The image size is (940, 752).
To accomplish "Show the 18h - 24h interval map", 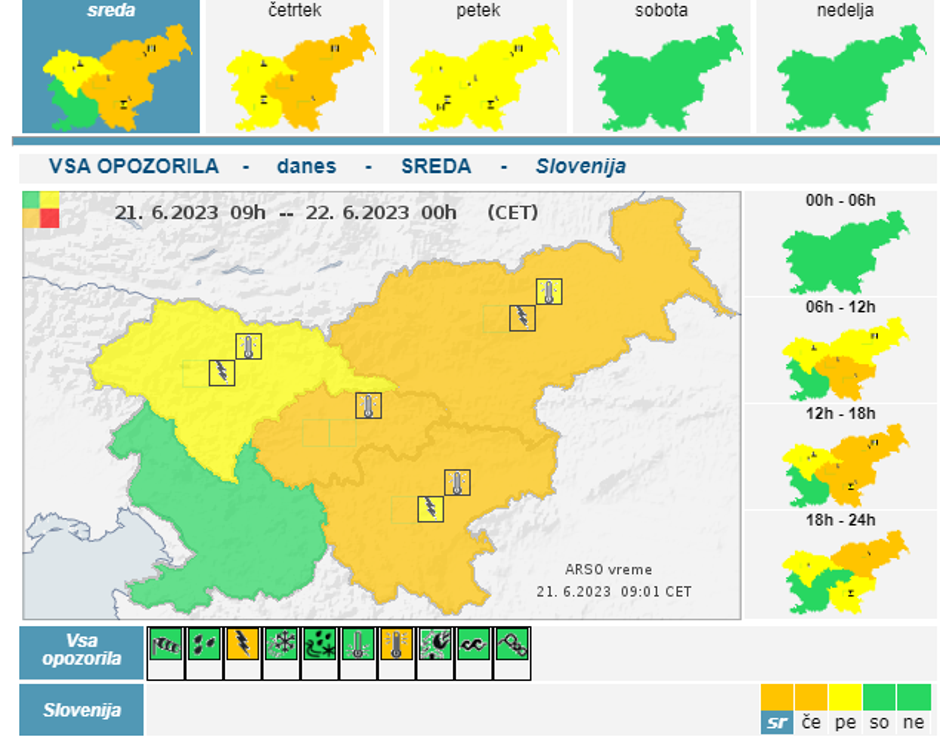I will (841, 564).
